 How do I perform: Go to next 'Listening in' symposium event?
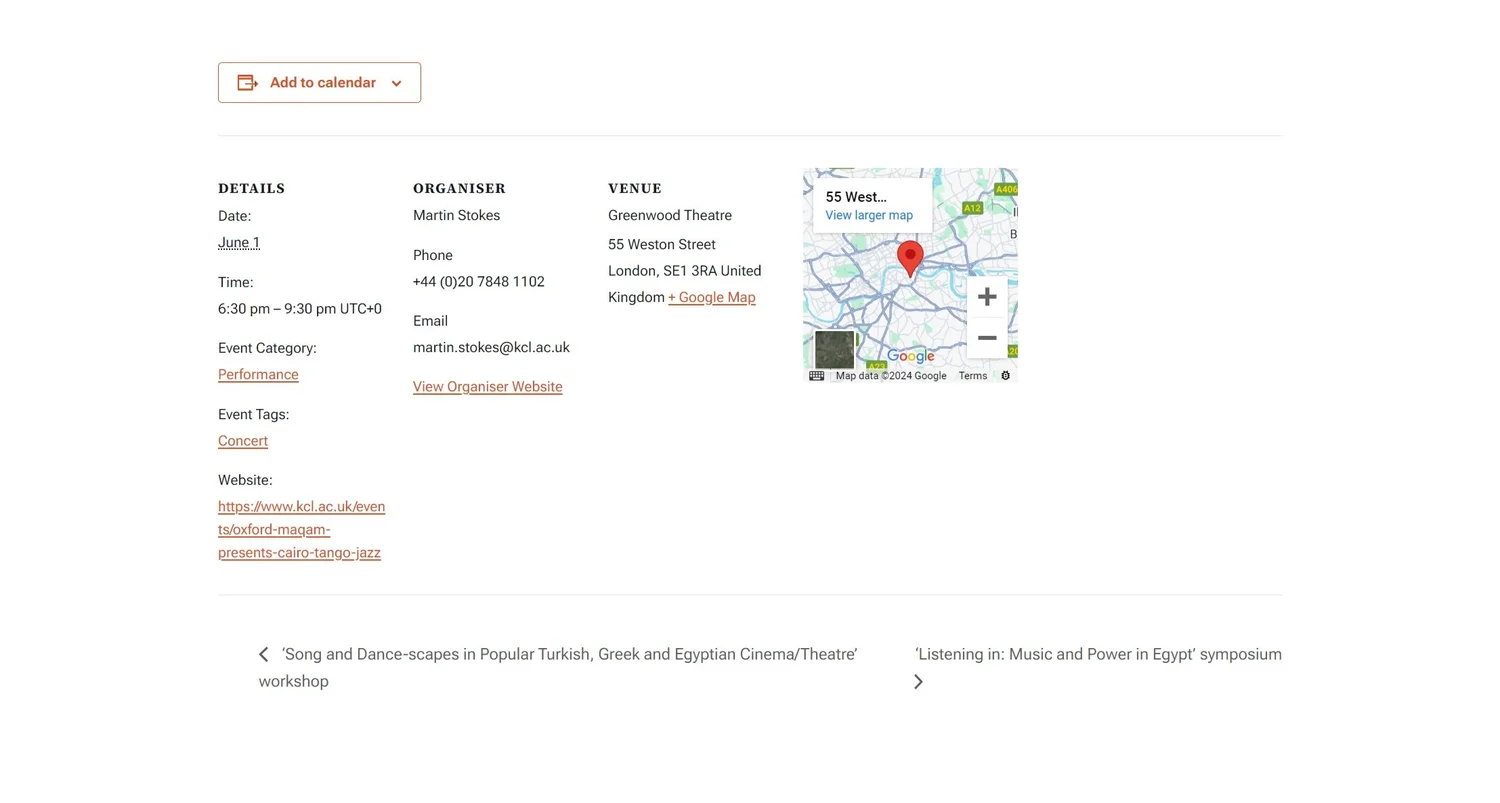[1098, 655]
